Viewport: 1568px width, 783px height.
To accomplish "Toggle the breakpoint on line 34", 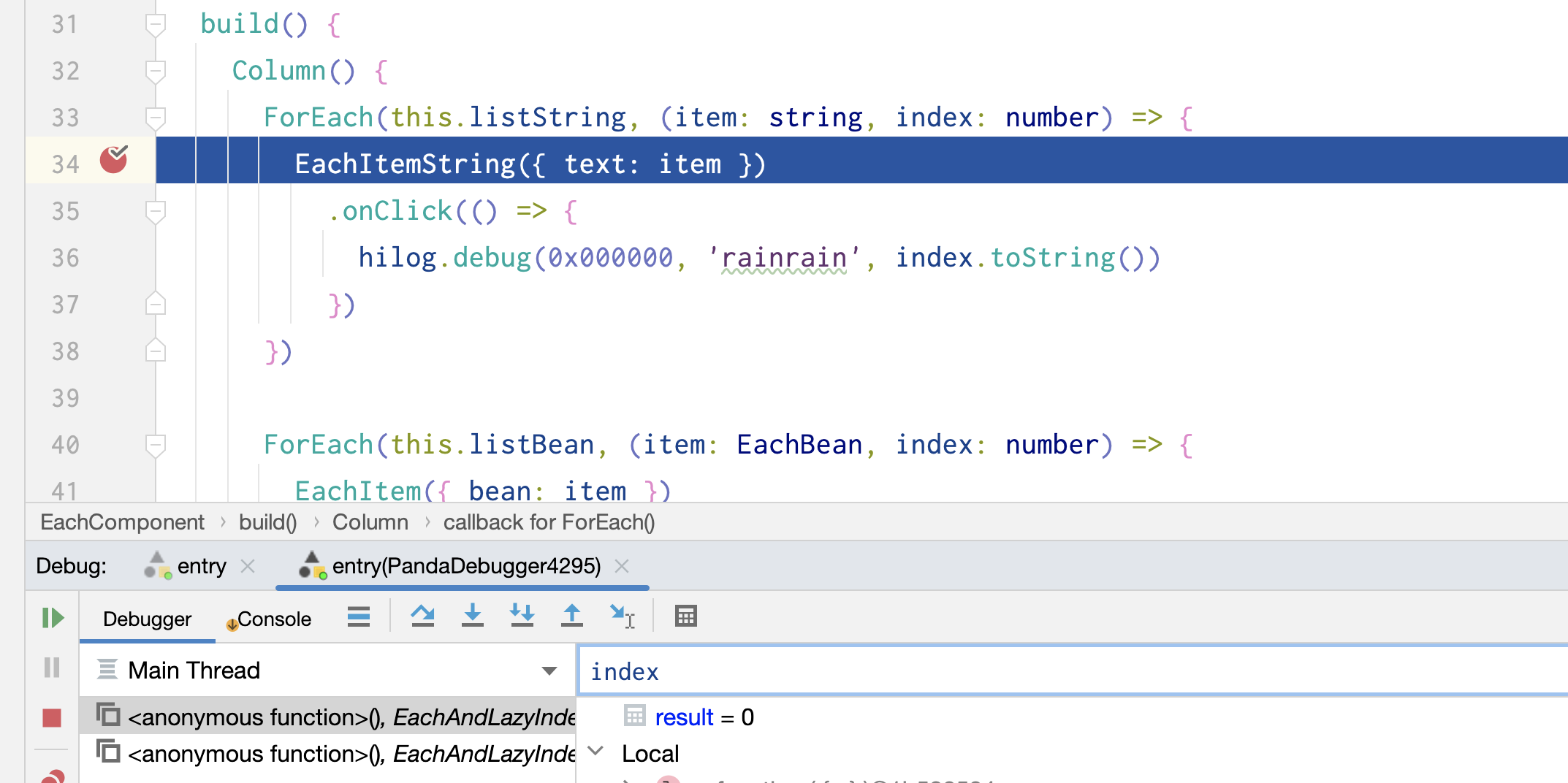I will click(114, 159).
